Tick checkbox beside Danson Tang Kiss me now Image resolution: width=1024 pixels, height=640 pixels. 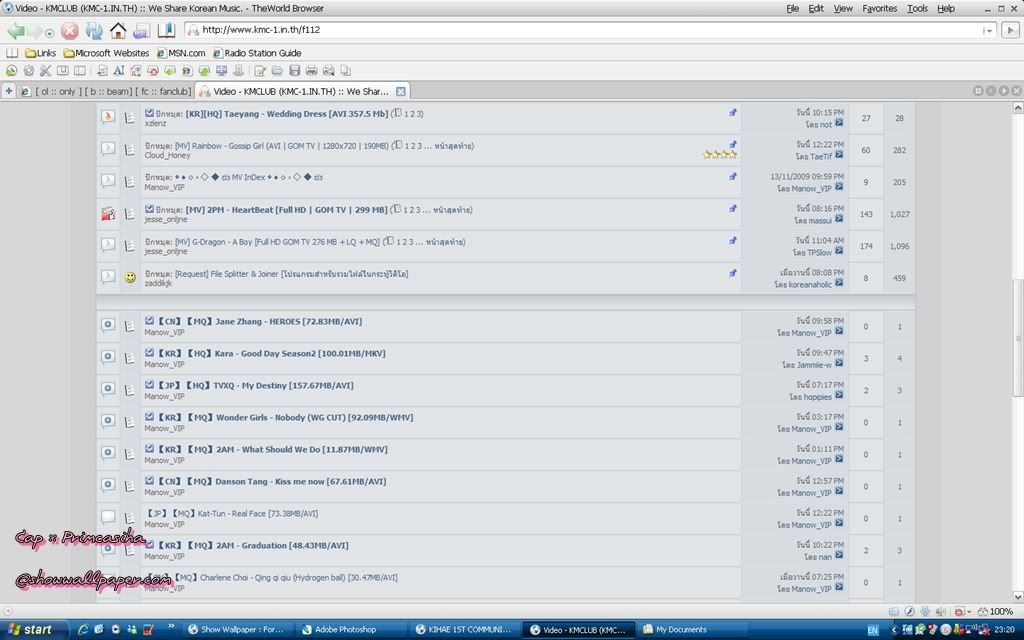click(x=150, y=481)
